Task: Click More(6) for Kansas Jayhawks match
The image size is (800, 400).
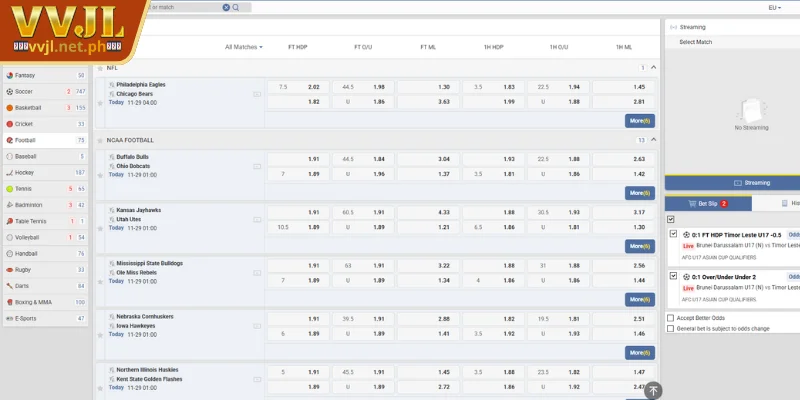Action: 640,246
